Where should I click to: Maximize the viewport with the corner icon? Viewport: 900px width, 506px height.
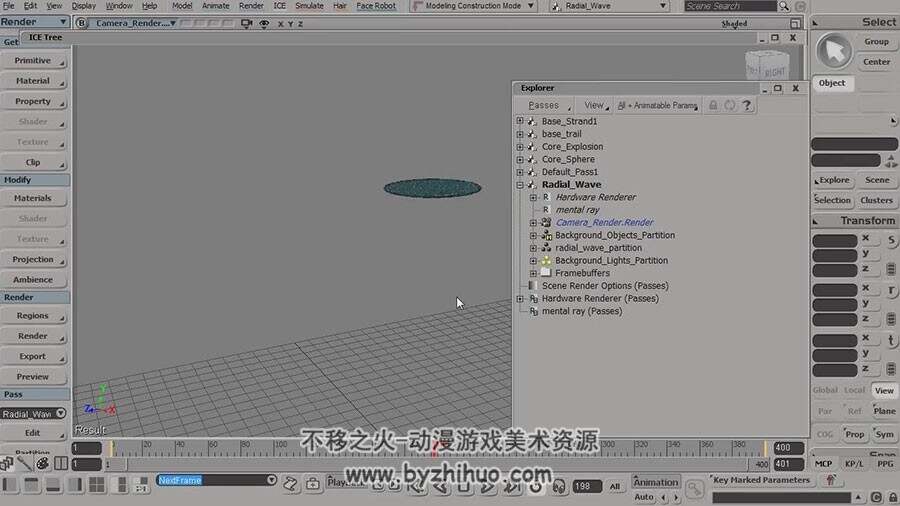[796, 24]
